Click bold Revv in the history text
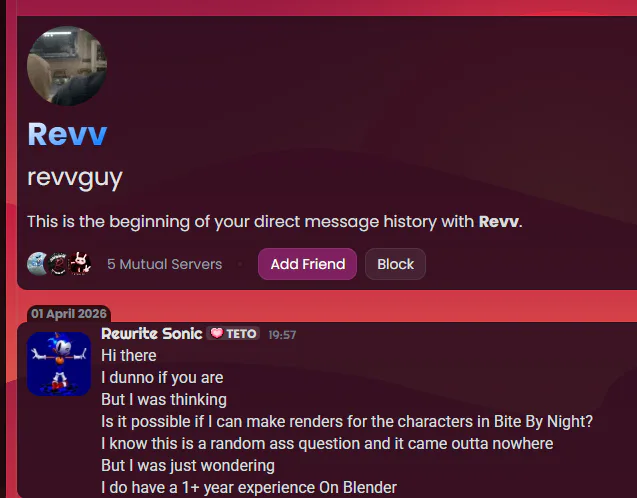 tap(498, 222)
